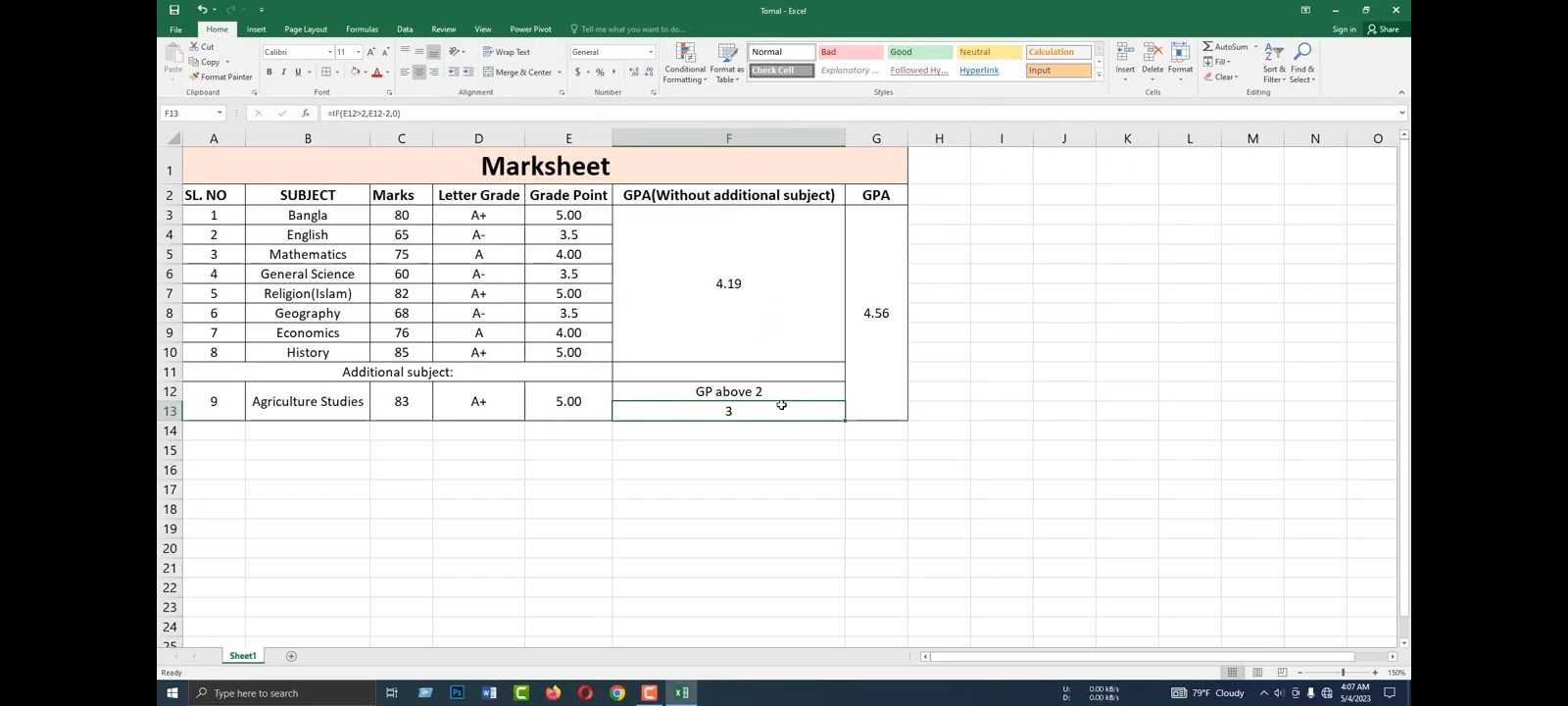
Task: Click the Sort & Filter icon
Action: (1273, 63)
